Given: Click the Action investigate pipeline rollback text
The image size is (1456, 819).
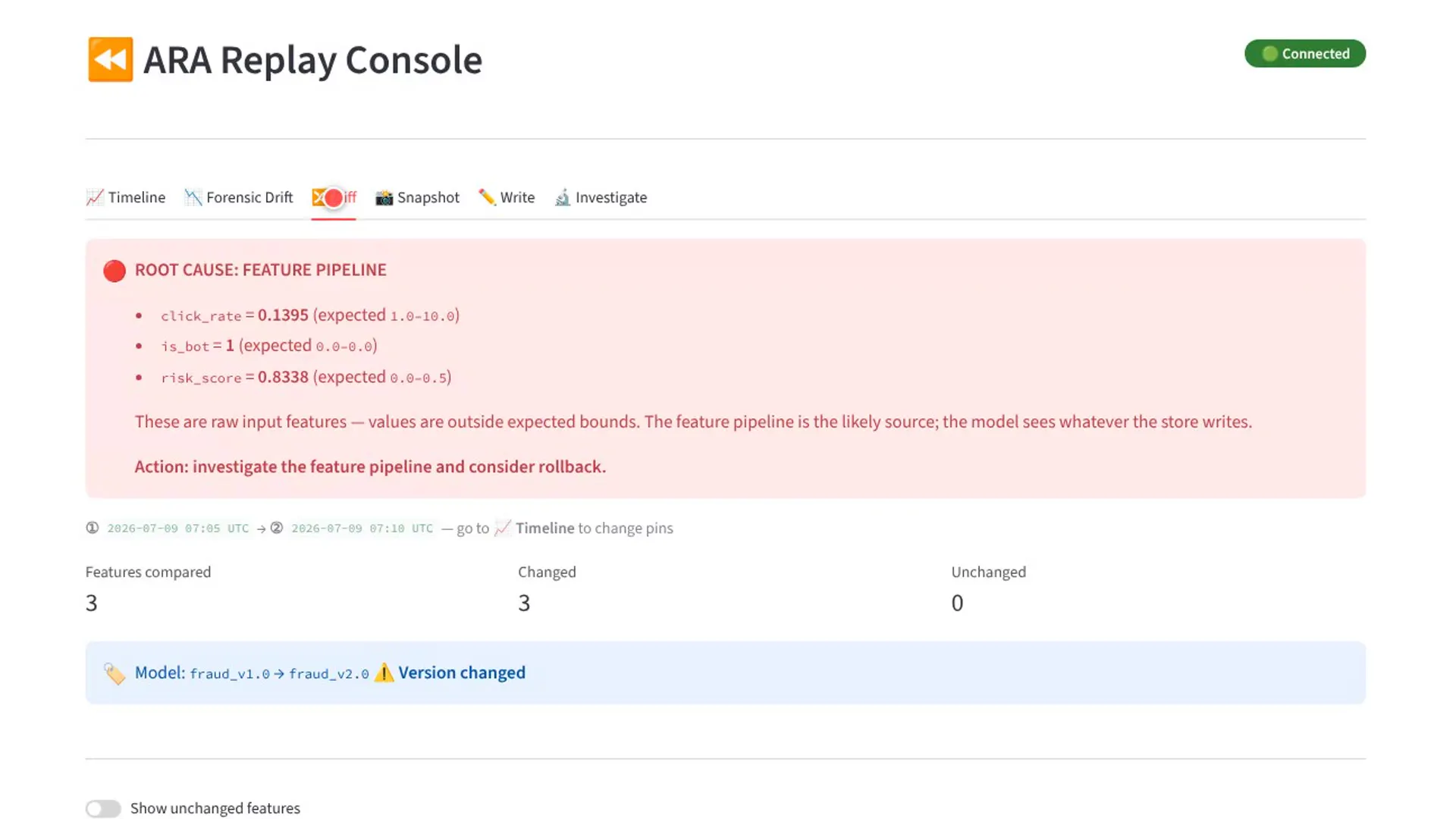Looking at the screenshot, I should [370, 466].
